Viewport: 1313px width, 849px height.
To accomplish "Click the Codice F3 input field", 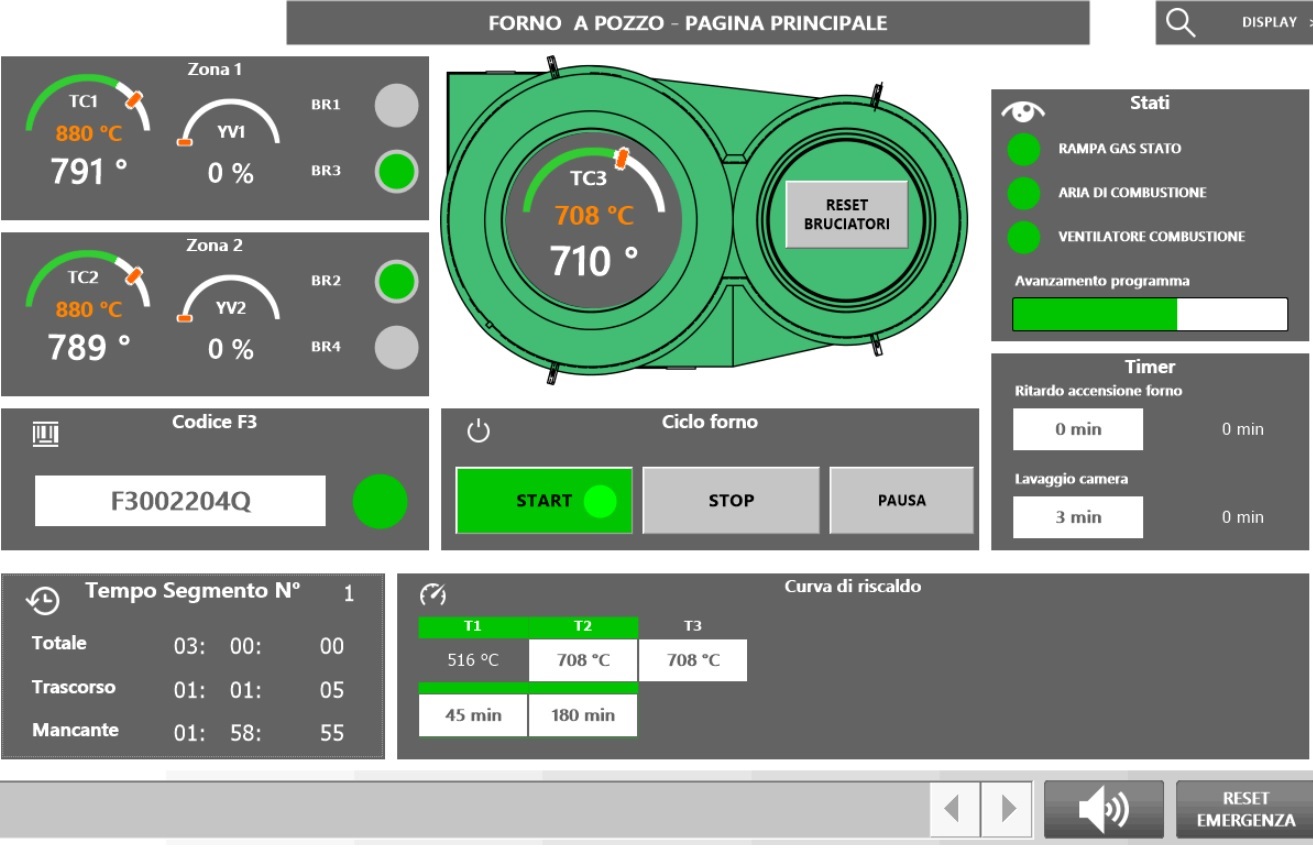I will coord(180,501).
